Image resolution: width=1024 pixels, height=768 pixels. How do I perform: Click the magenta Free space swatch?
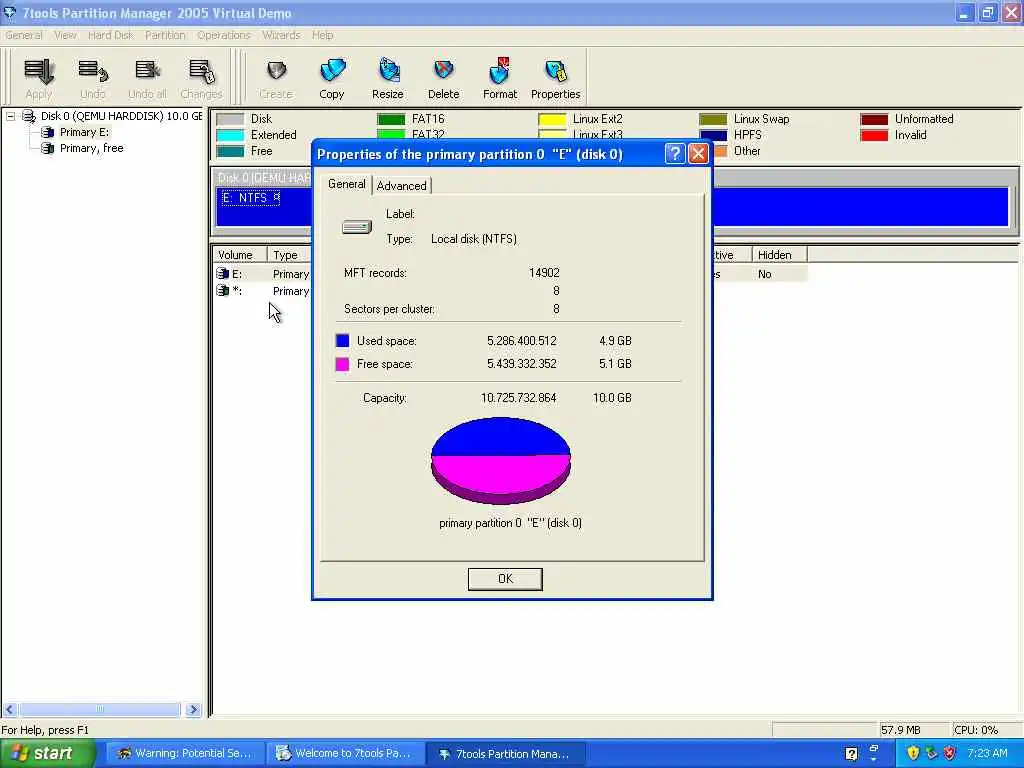point(342,364)
